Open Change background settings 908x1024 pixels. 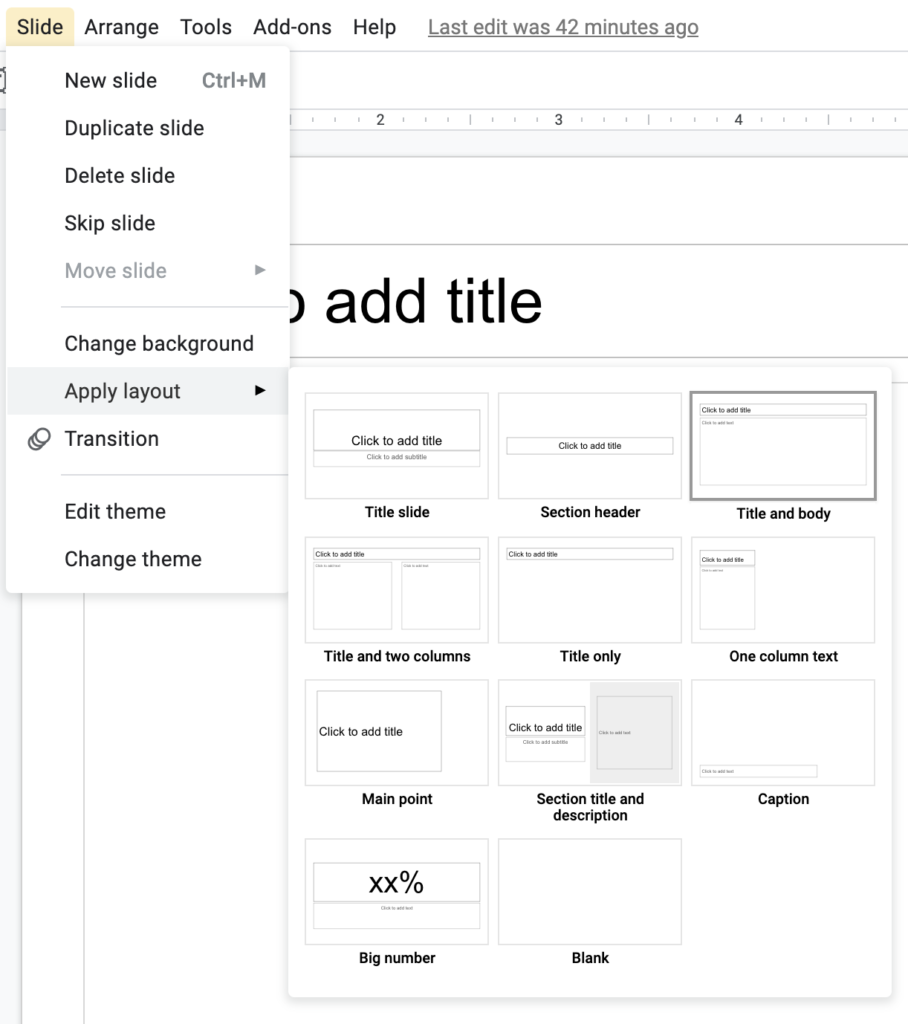158,343
